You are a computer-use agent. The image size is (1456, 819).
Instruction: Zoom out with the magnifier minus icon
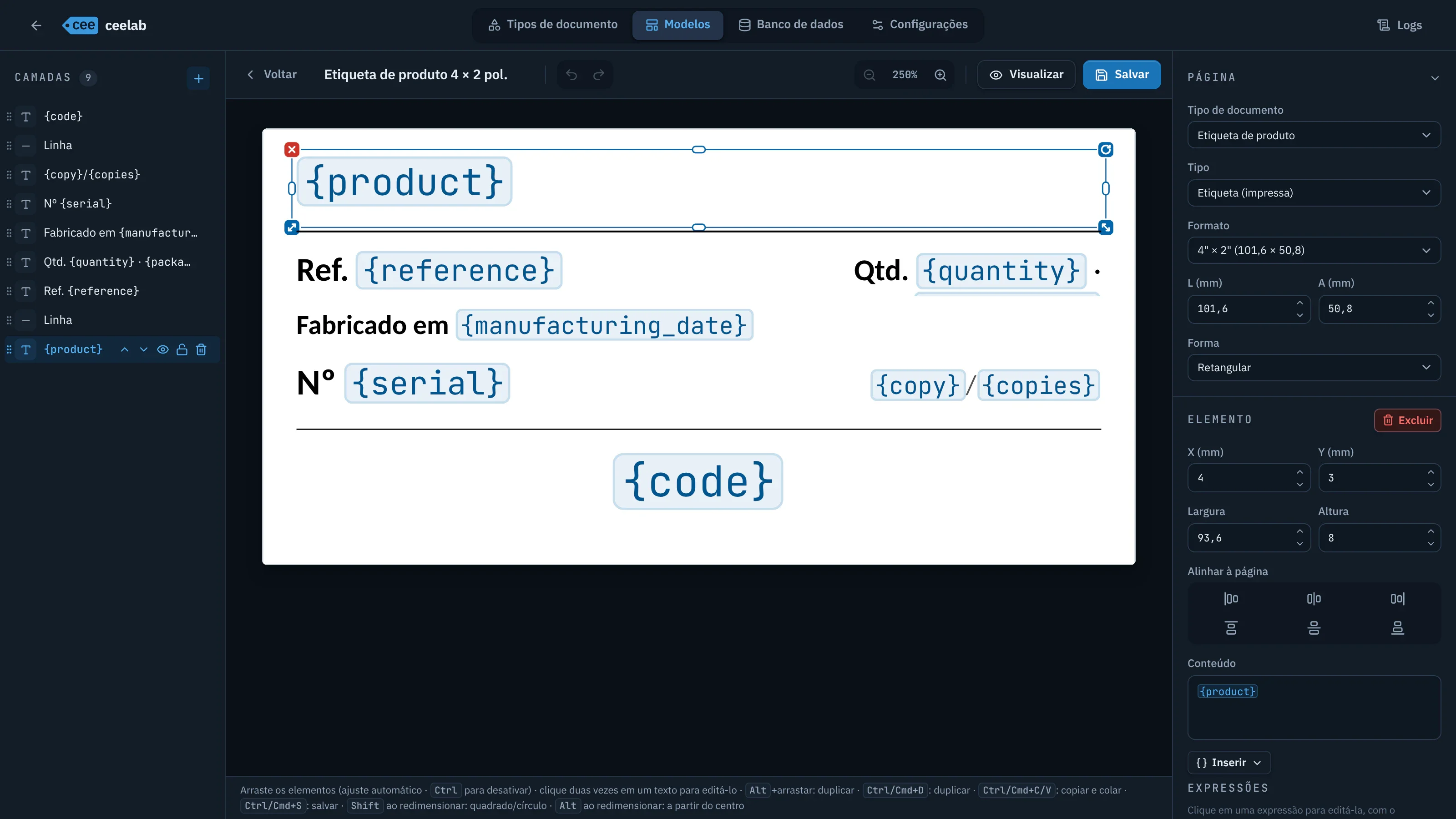click(870, 75)
